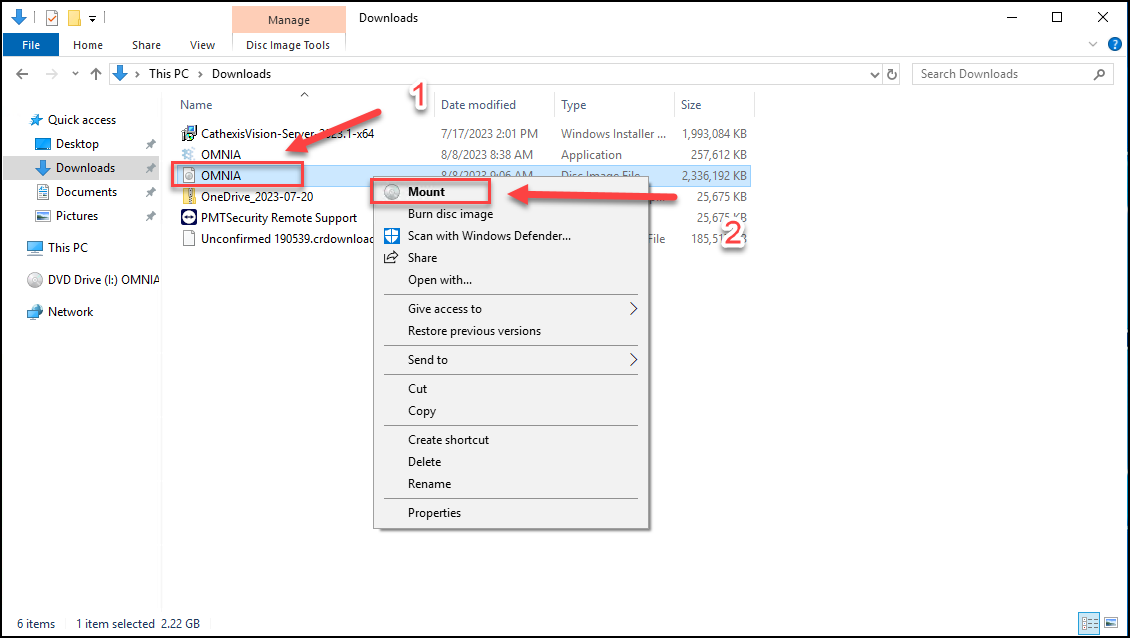
Task: Open Documents in the navigation pane
Action: [86, 192]
